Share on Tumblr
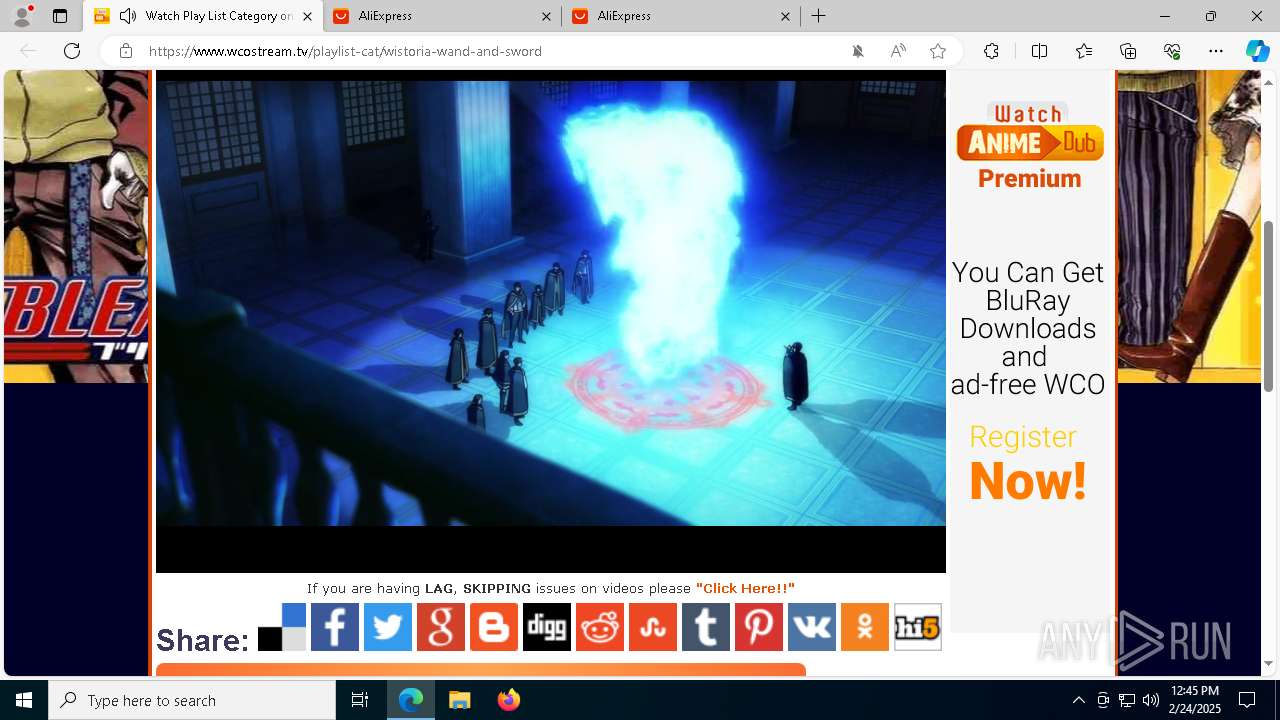 point(706,627)
